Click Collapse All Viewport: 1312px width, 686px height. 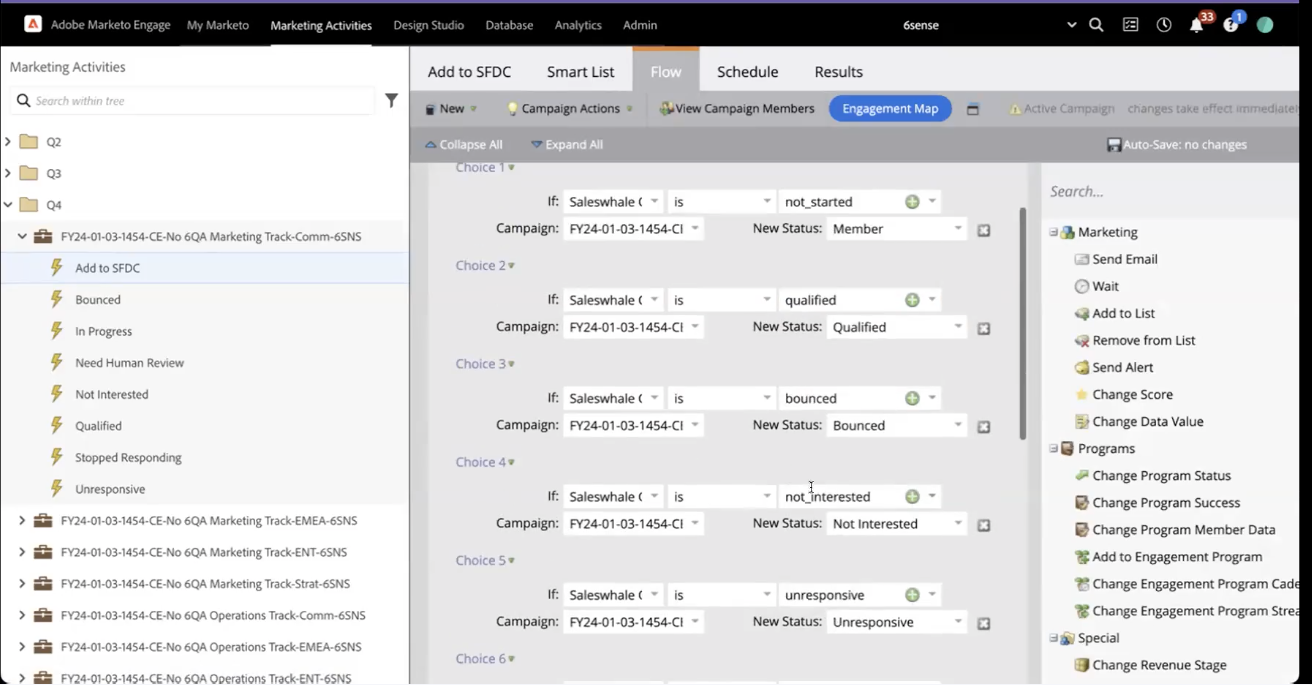point(463,145)
